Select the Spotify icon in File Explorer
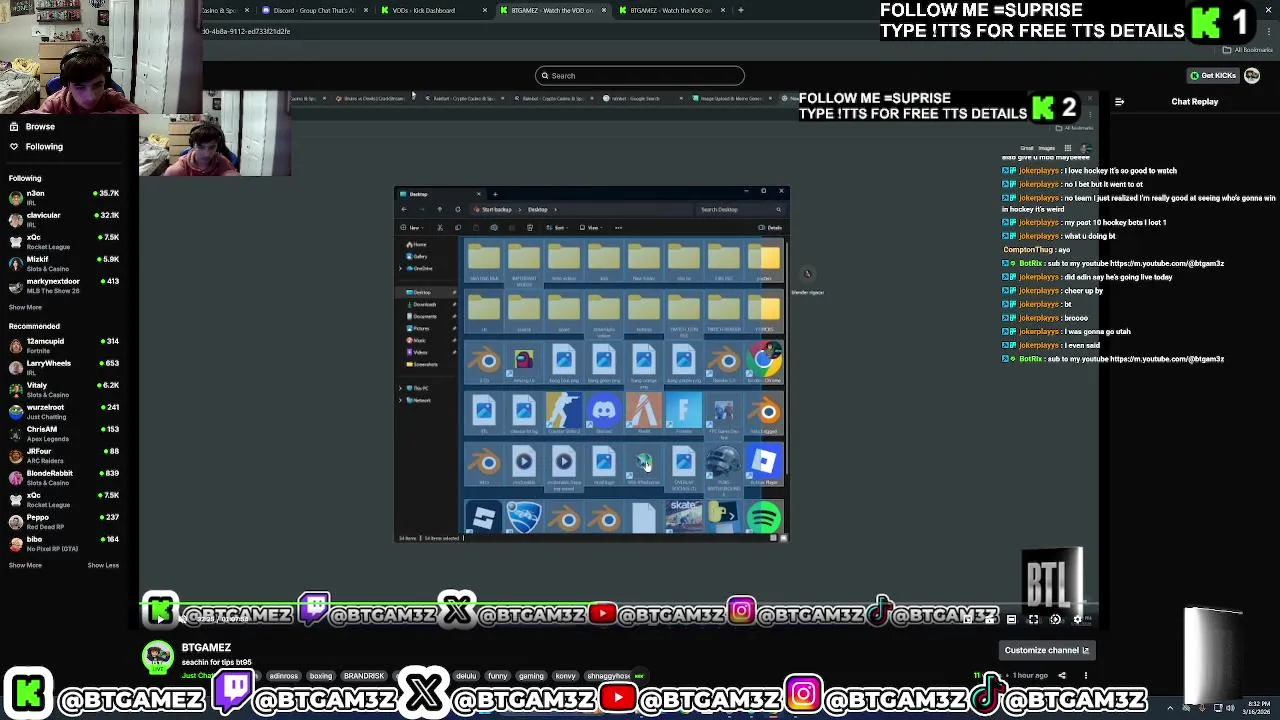 tap(764, 519)
